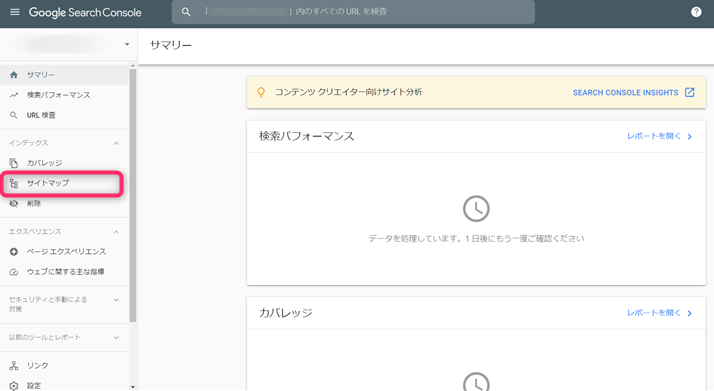Open ウェブに関する主な指標 from the sidebar
This screenshot has width=714, height=391.
pyautogui.click(x=64, y=272)
